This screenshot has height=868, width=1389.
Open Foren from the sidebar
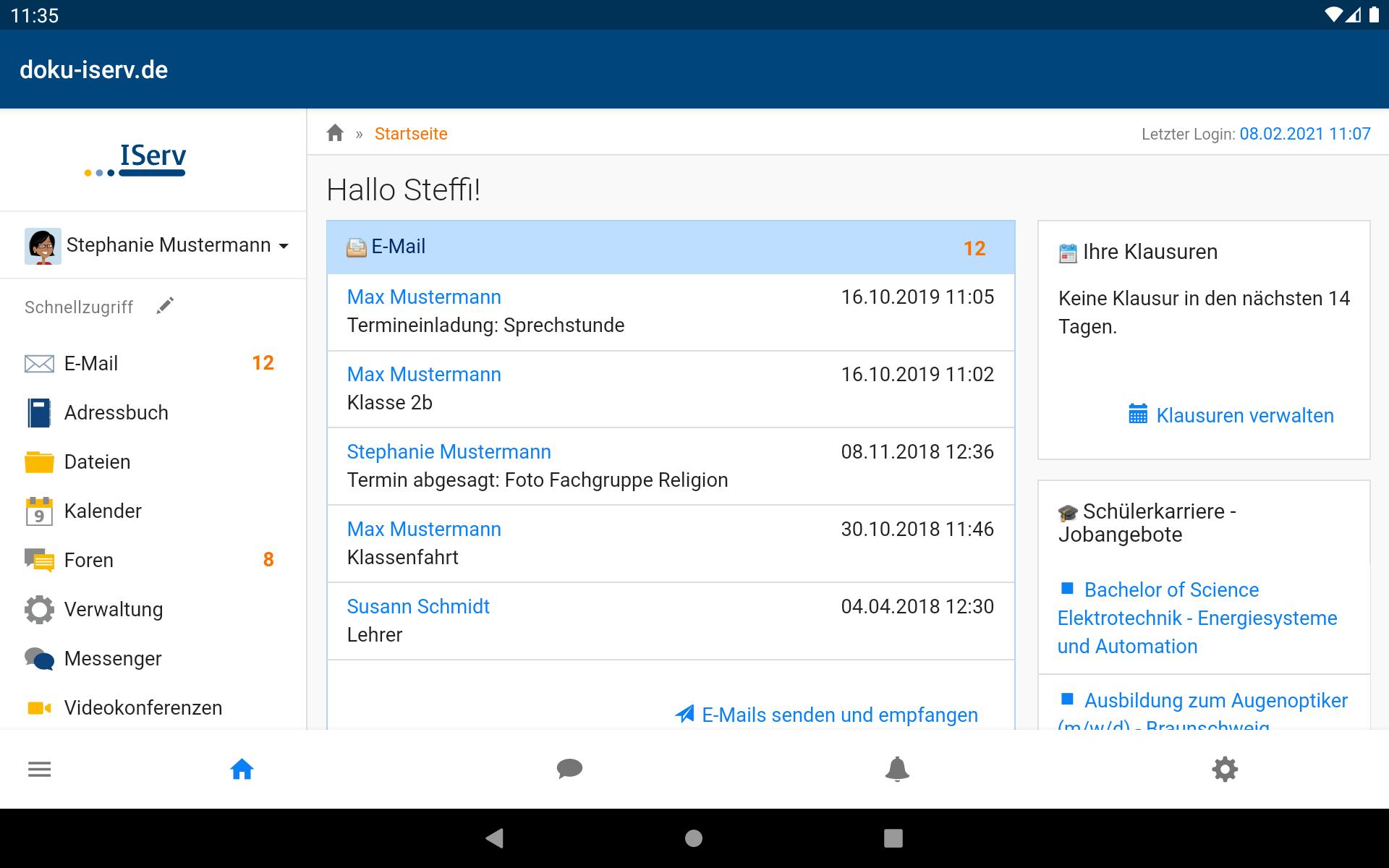coord(88,561)
